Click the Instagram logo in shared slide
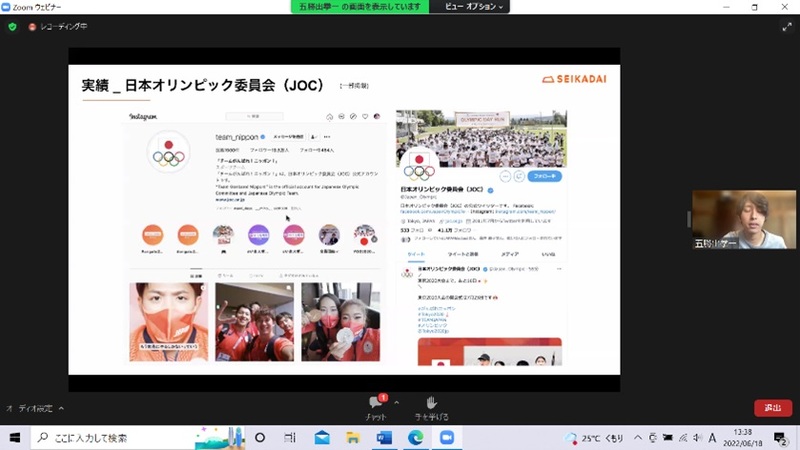The width and height of the screenshot is (800, 450). 143,117
